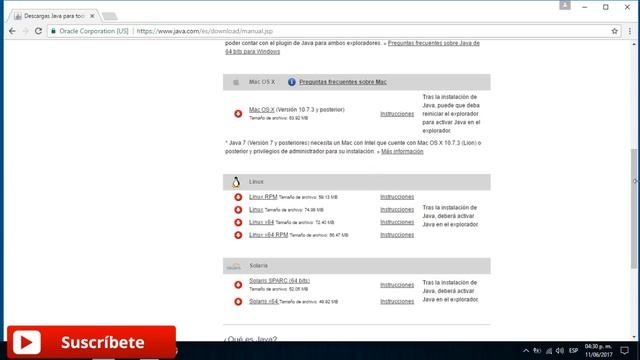Click the Linux penguin icon

[x=236, y=182]
